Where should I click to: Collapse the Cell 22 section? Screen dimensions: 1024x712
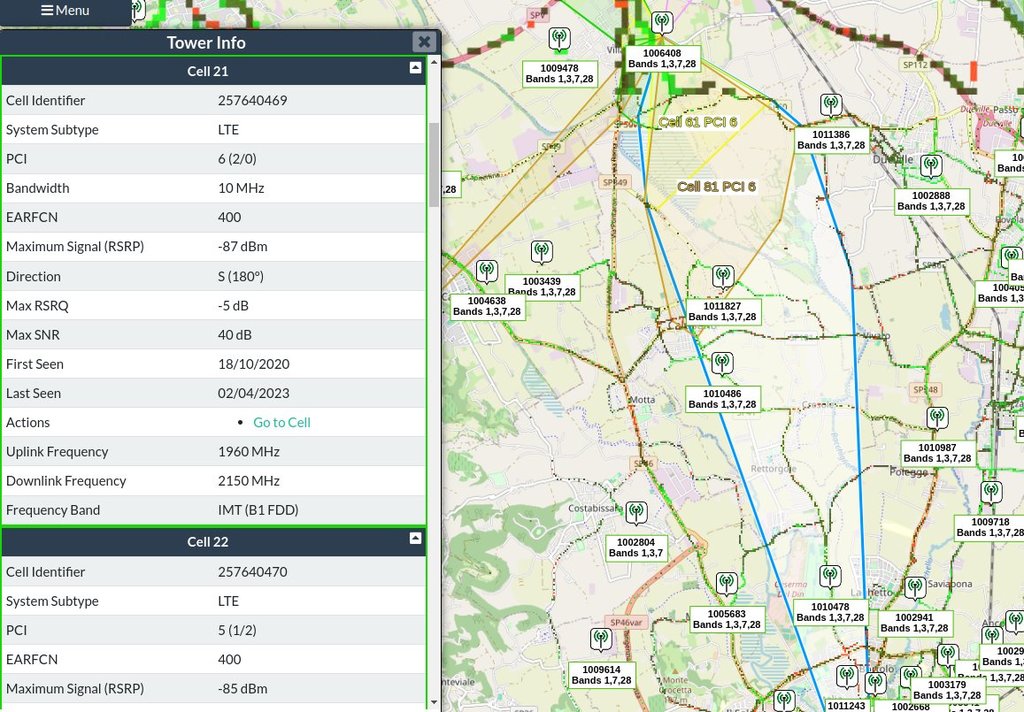(415, 539)
